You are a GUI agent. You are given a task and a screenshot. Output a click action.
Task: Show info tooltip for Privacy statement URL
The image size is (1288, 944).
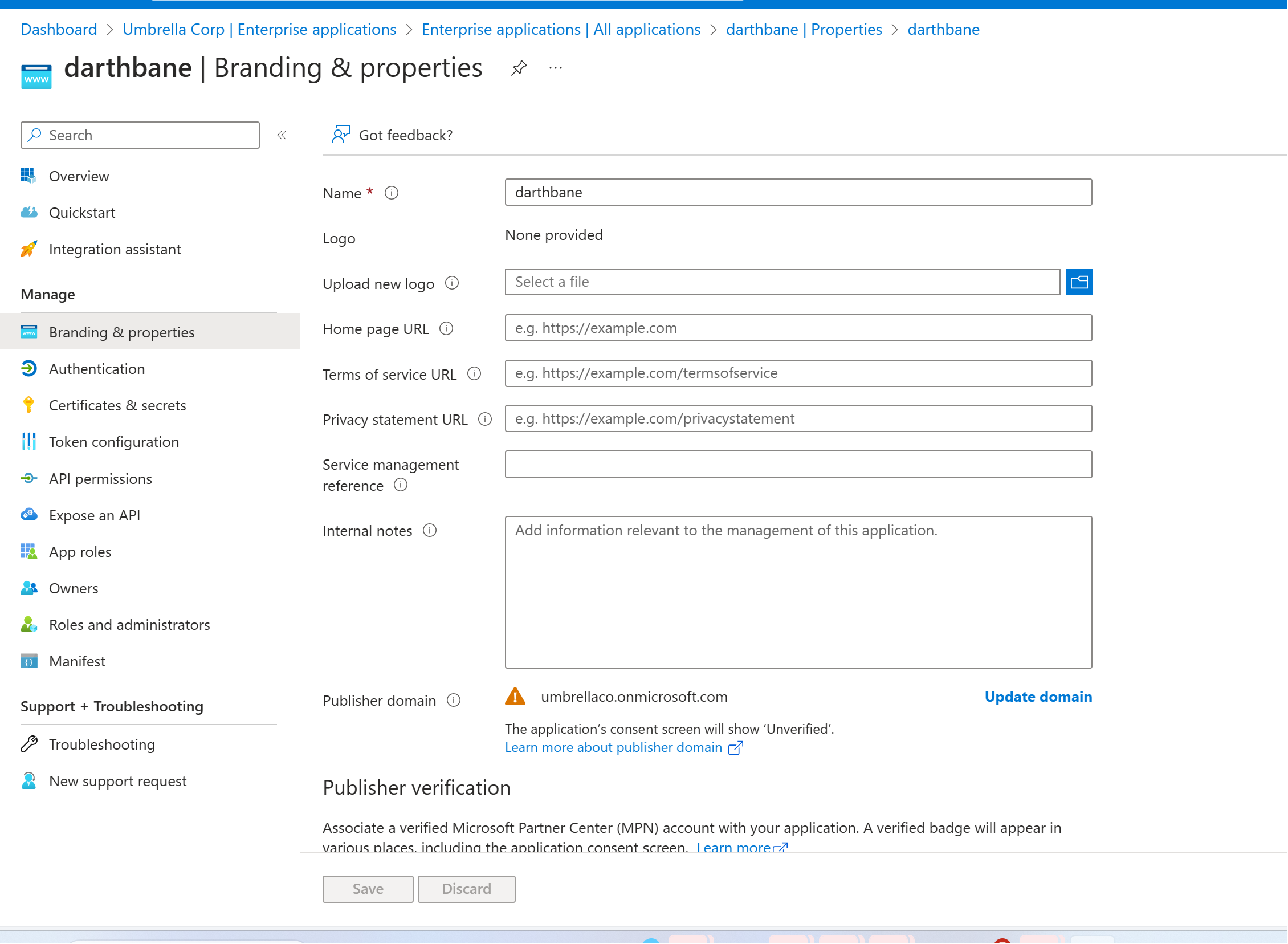[485, 420]
